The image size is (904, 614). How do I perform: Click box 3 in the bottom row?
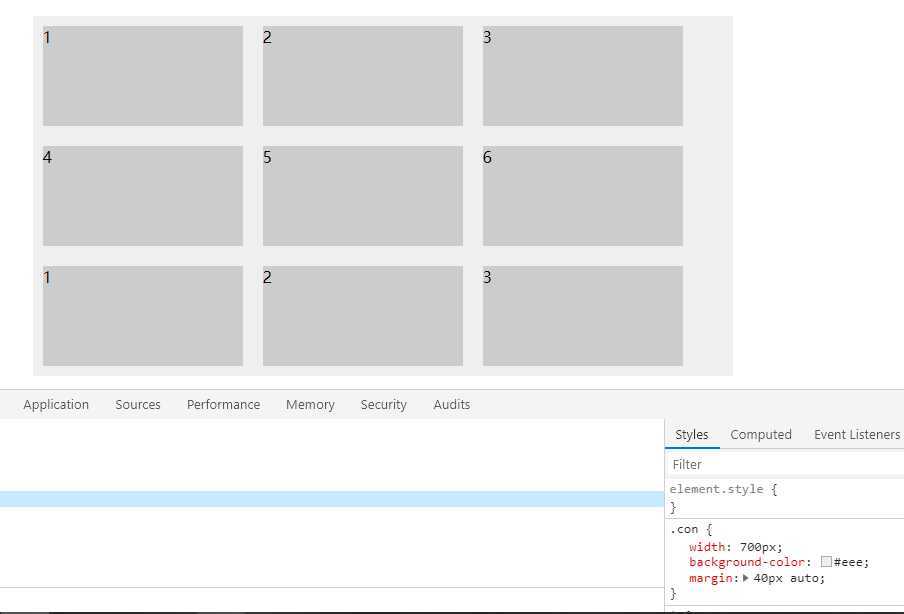(583, 316)
